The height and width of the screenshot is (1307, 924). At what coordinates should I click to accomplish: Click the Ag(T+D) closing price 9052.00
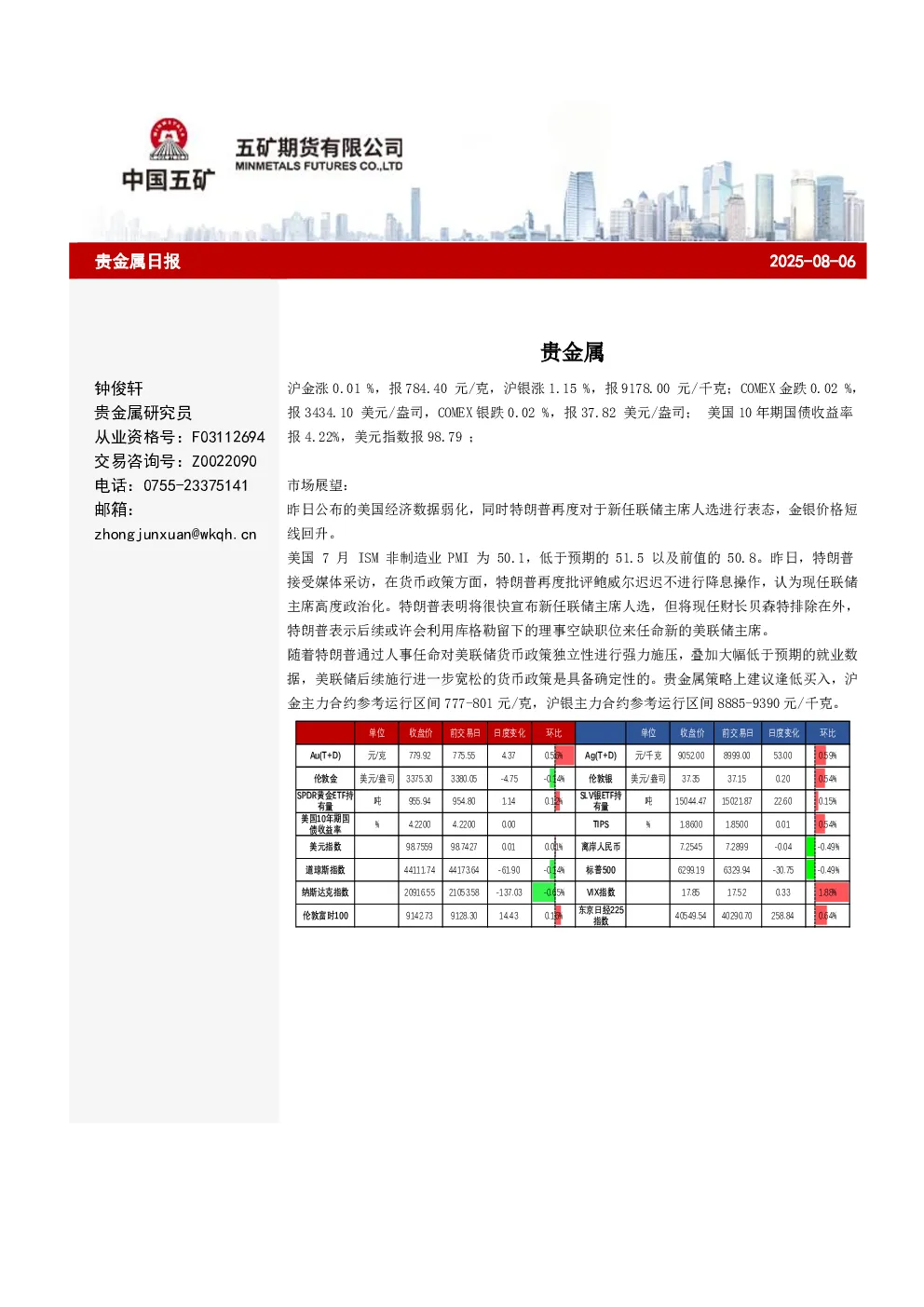click(691, 756)
